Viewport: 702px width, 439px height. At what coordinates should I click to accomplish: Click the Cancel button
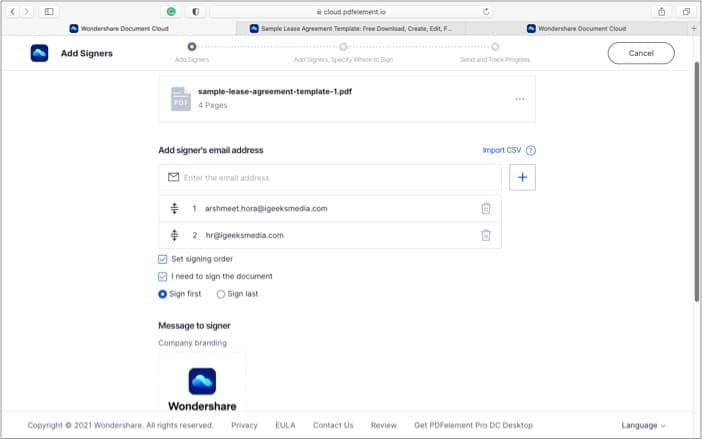[641, 53]
